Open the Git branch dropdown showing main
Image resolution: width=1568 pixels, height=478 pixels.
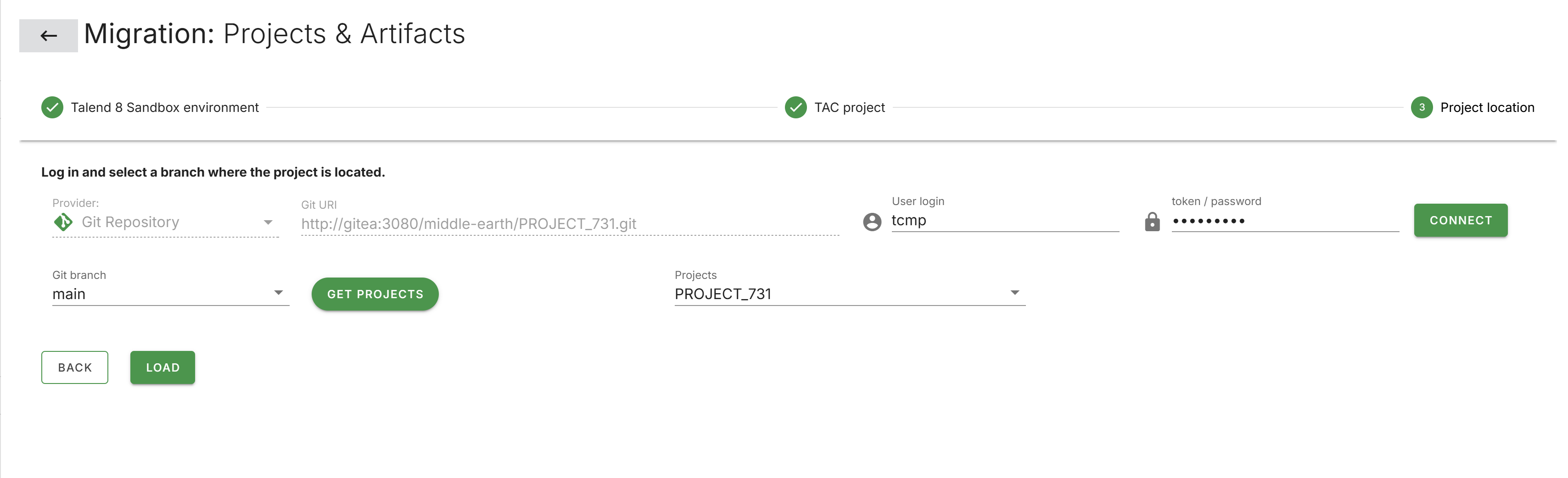(279, 293)
